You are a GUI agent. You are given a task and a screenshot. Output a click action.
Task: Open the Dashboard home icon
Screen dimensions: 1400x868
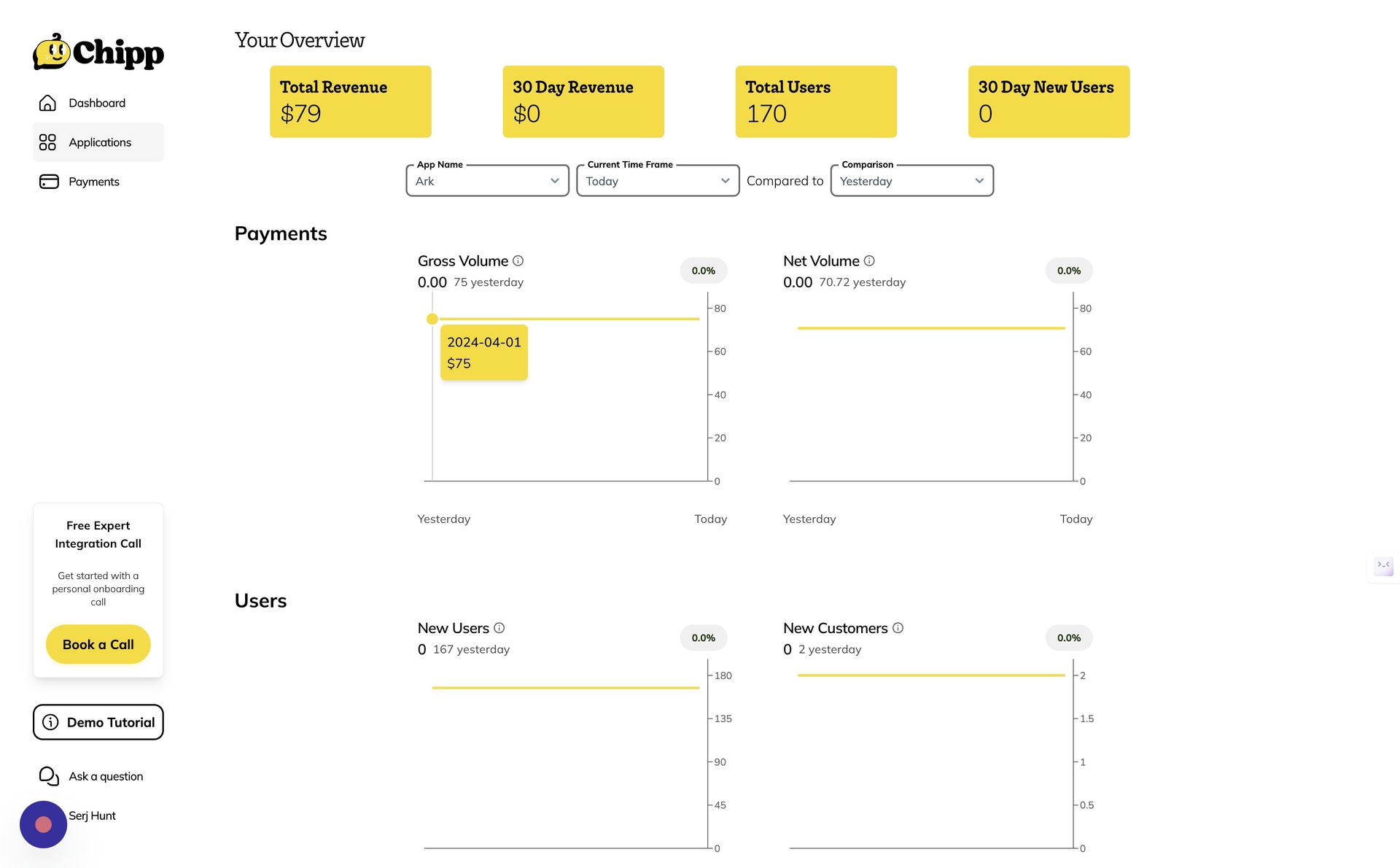pos(47,103)
